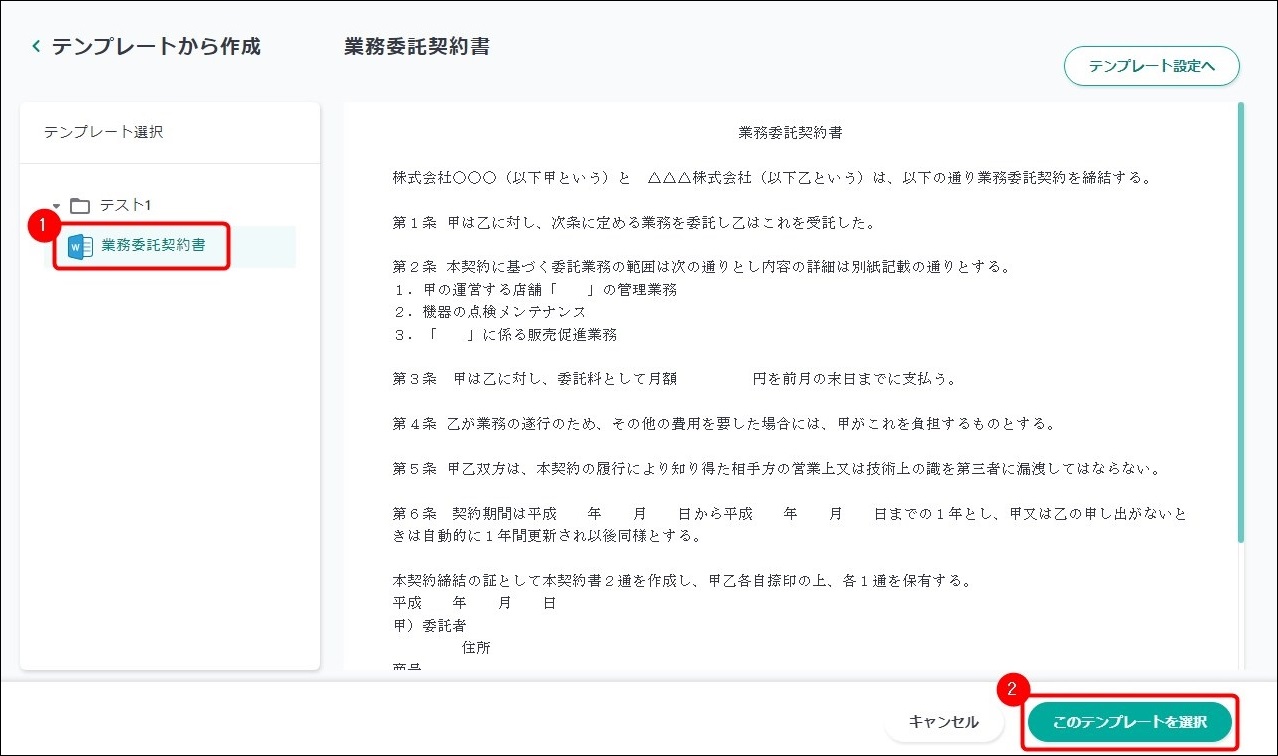This screenshot has height=756, width=1278.
Task: Click the テスト1 folder icon
Action: tap(80, 206)
